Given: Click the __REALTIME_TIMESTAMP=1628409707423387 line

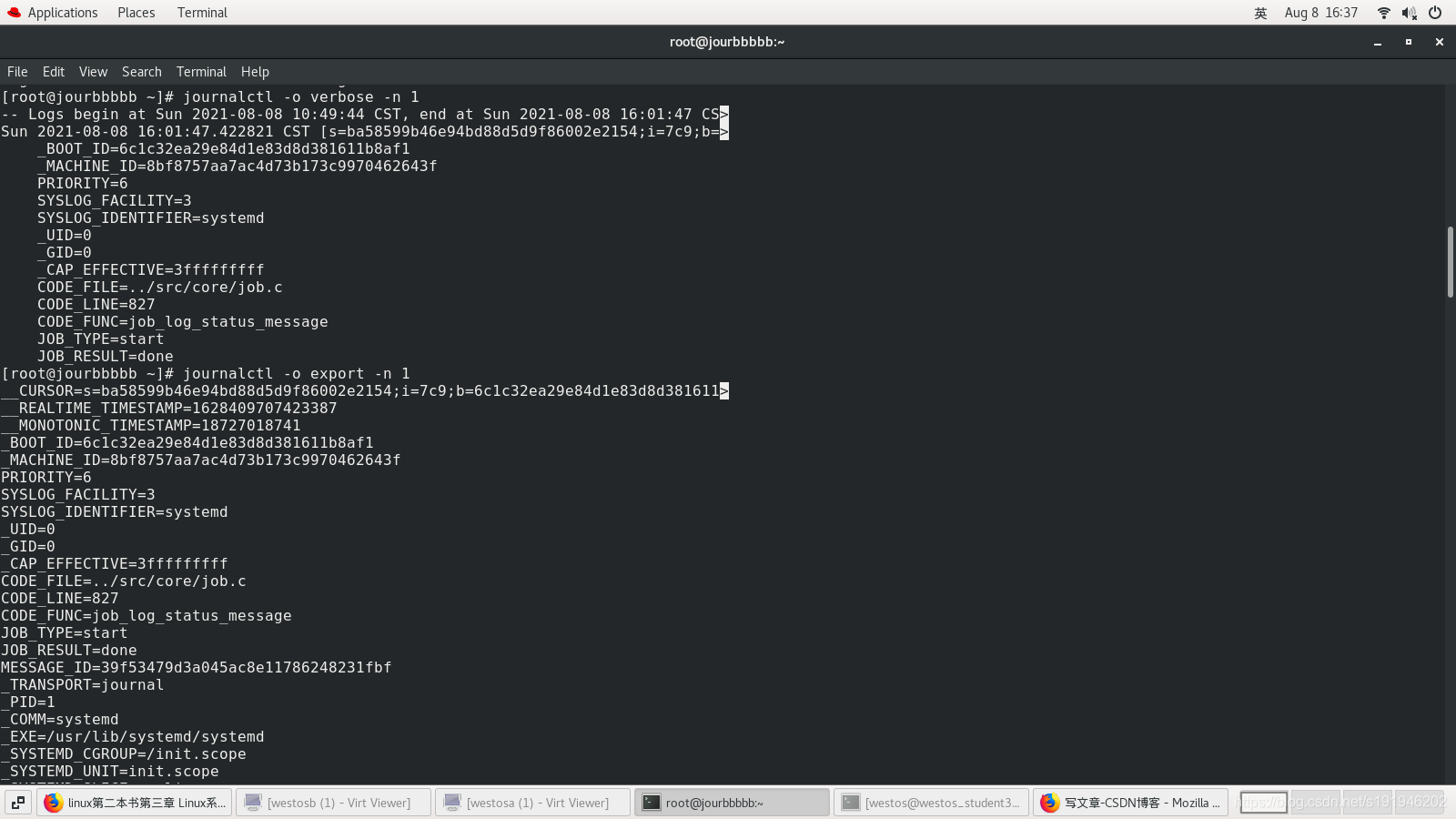Looking at the screenshot, I should (169, 409).
